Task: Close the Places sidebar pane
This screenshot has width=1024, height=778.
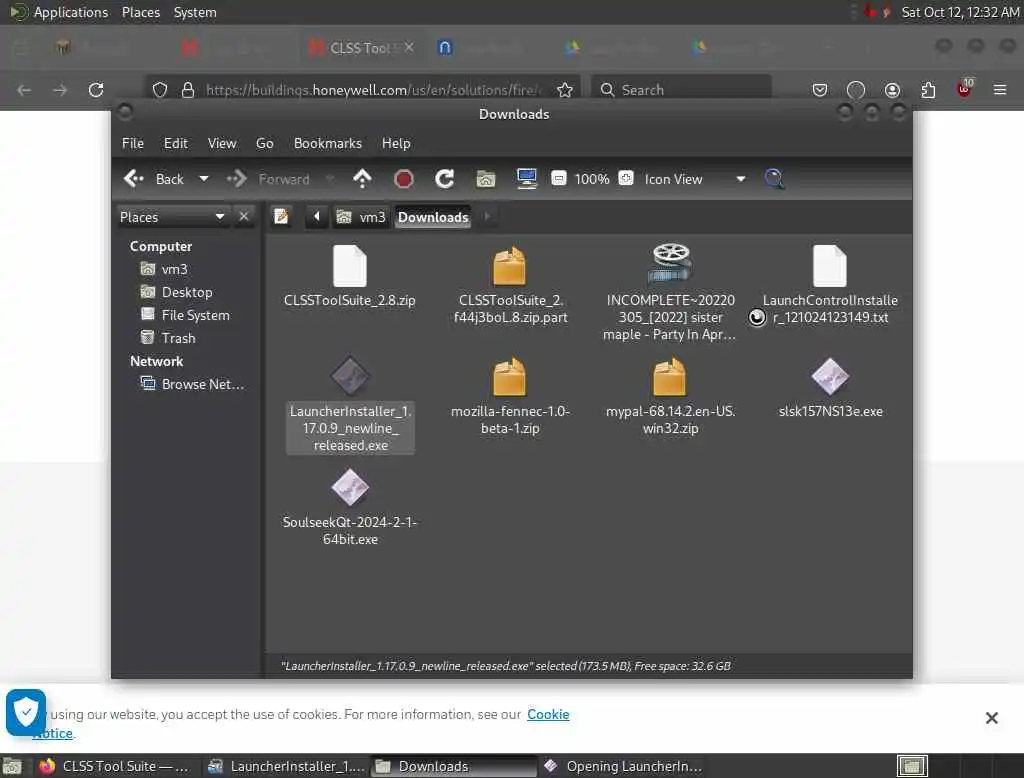Action: (244, 216)
